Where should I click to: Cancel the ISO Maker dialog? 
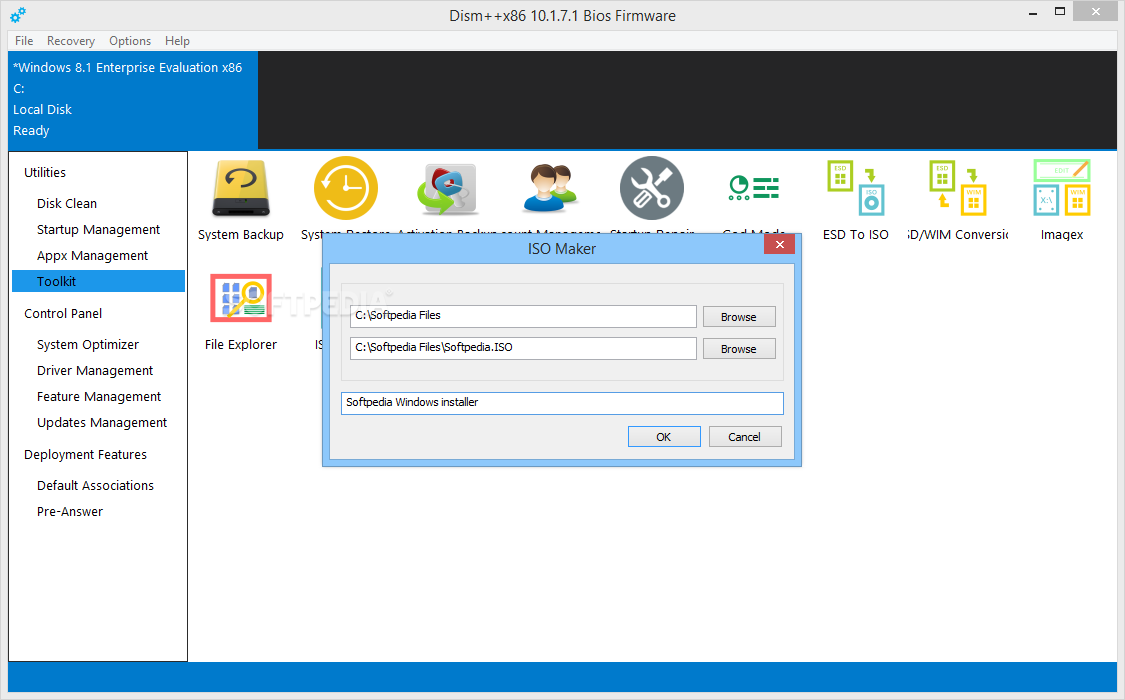(x=745, y=437)
